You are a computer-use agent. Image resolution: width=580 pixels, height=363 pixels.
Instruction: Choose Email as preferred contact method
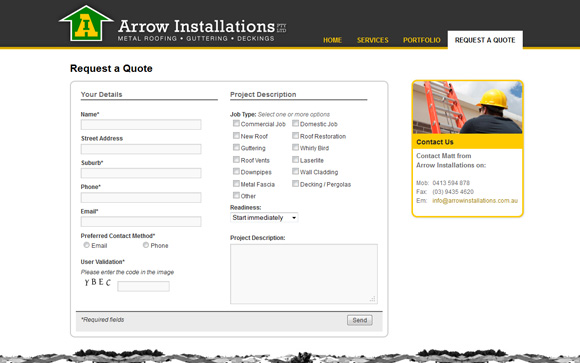[87, 245]
